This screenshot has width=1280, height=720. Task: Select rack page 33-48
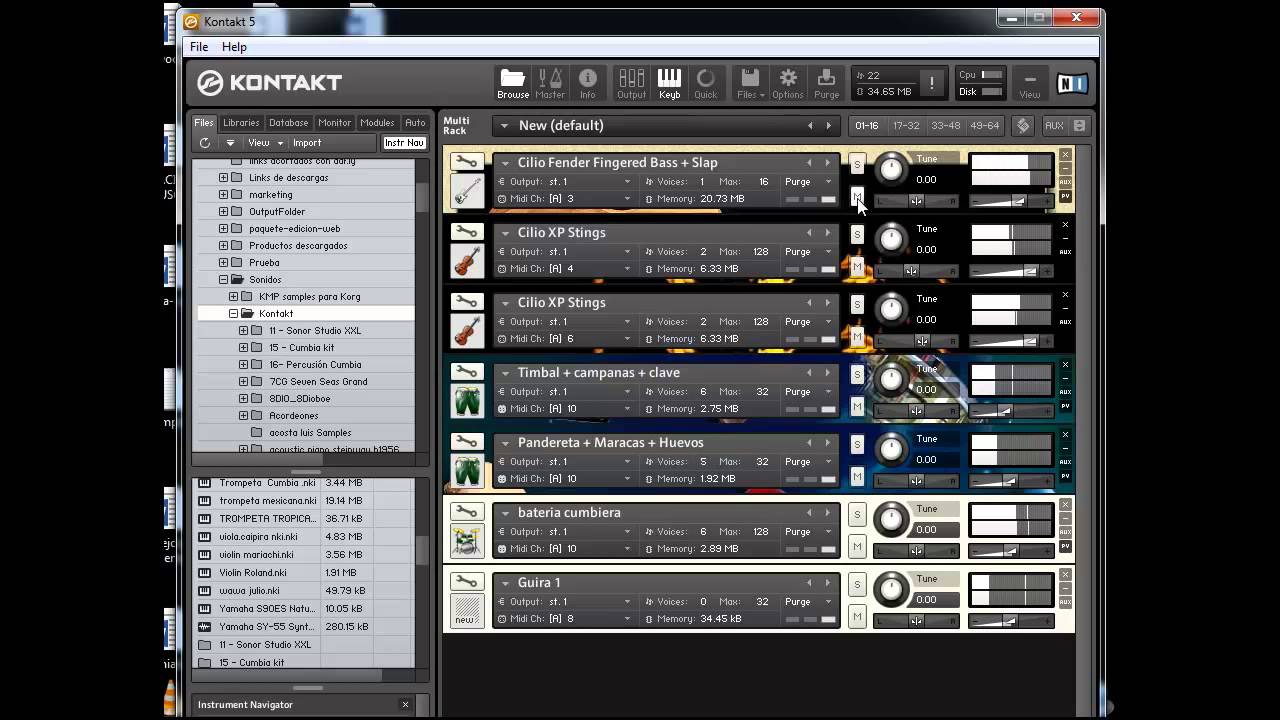point(945,126)
